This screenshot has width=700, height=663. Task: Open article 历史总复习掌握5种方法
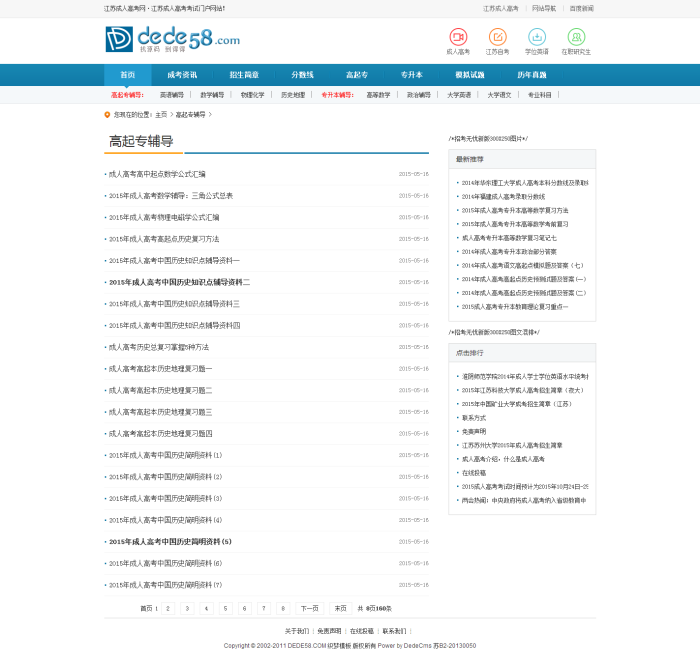[159, 347]
